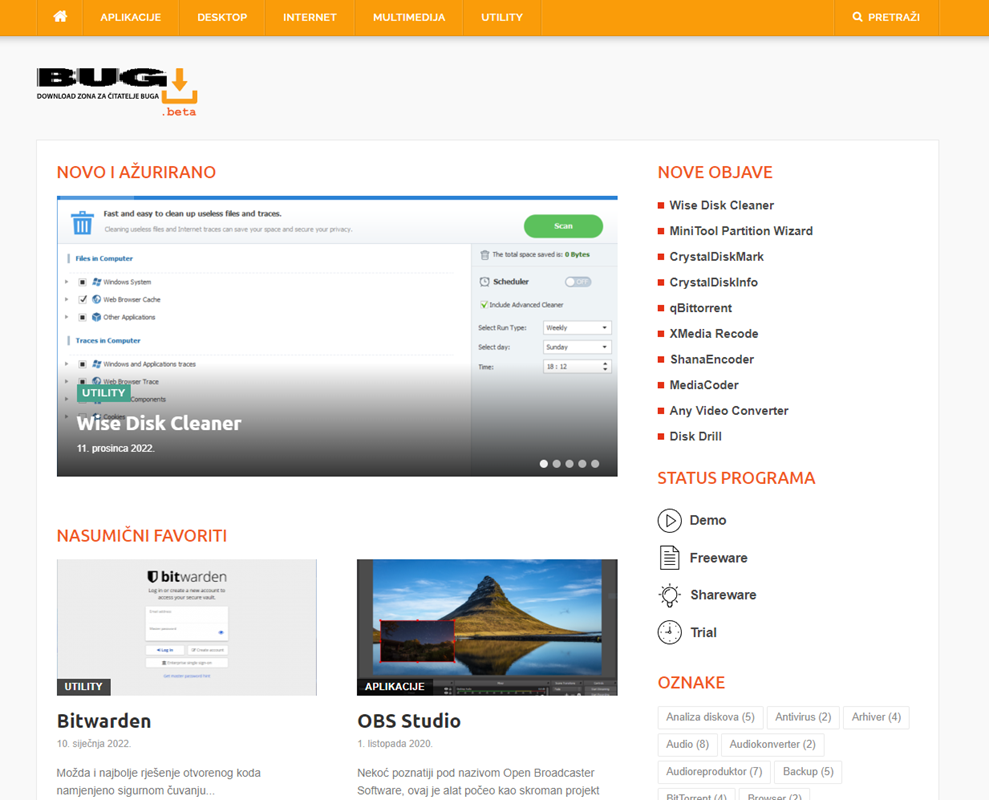Select the Audioreproduktor (7) tag
The height and width of the screenshot is (800, 989).
coord(714,772)
